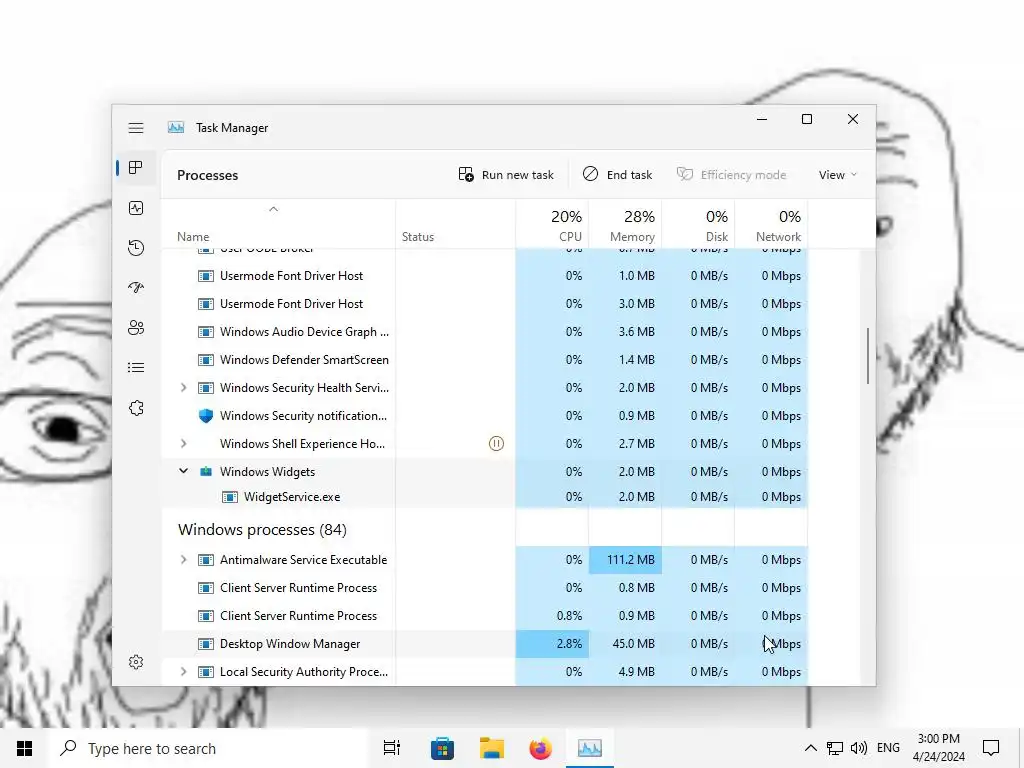
Task: Open the View dropdown
Action: [x=838, y=174]
